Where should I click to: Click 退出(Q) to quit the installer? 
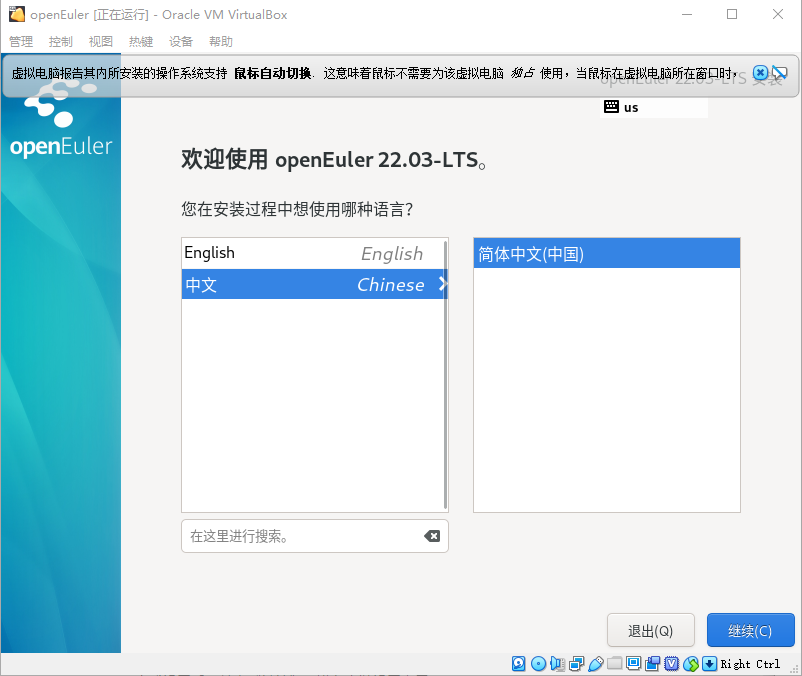click(651, 630)
